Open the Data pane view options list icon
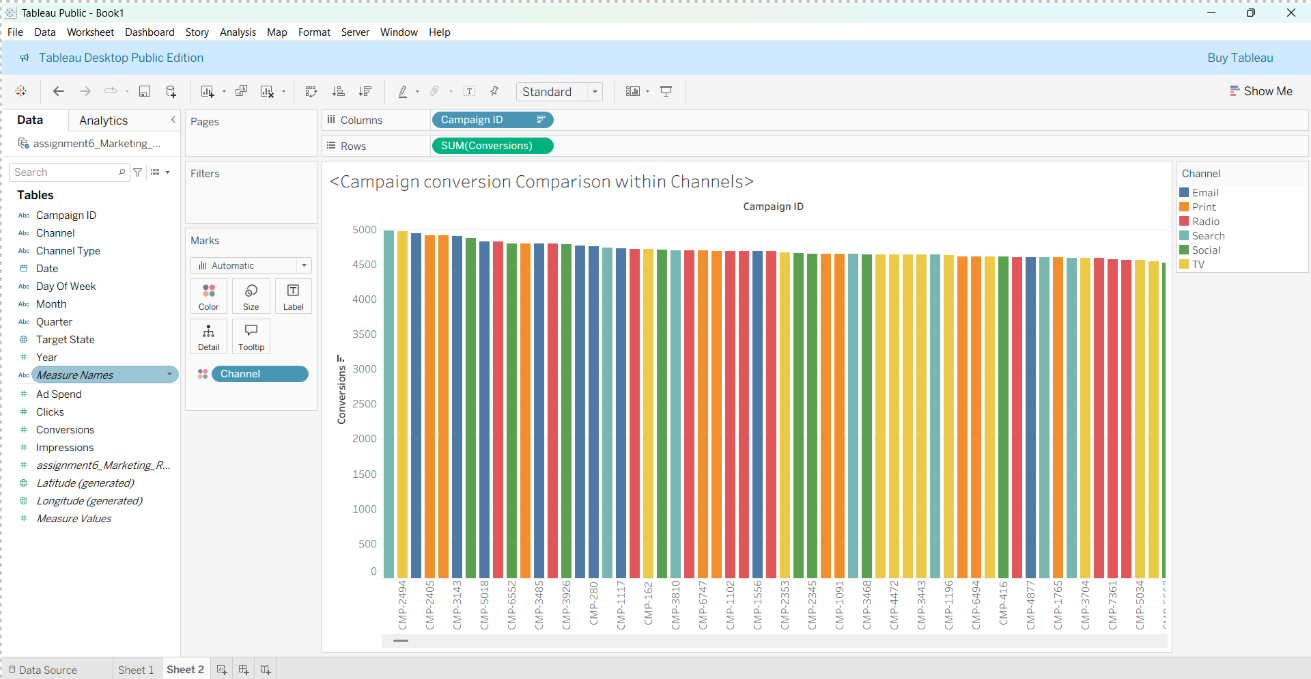The height and width of the screenshot is (679, 1311). 156,172
